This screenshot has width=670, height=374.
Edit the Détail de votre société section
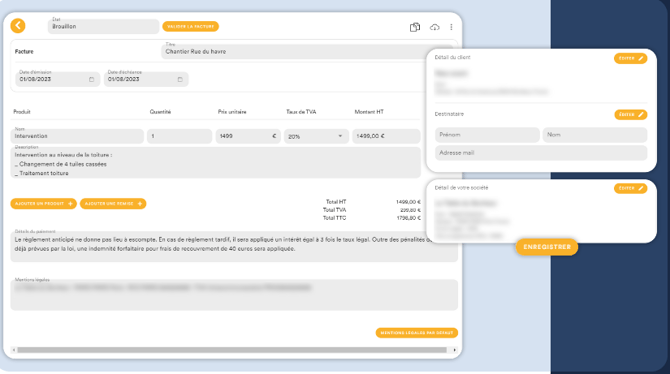pos(631,188)
